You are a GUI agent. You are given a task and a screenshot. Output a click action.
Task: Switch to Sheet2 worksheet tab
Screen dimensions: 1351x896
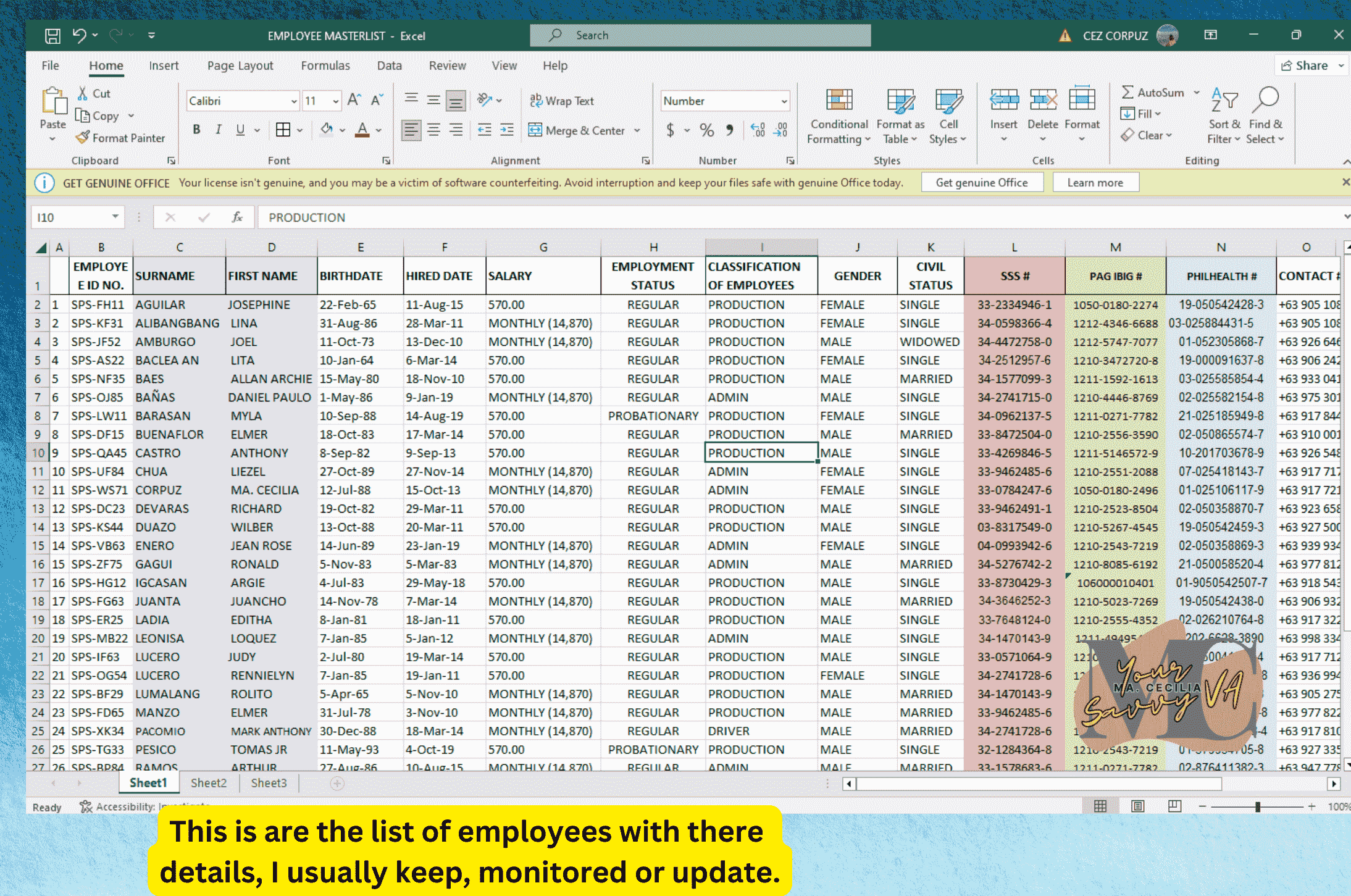[209, 783]
